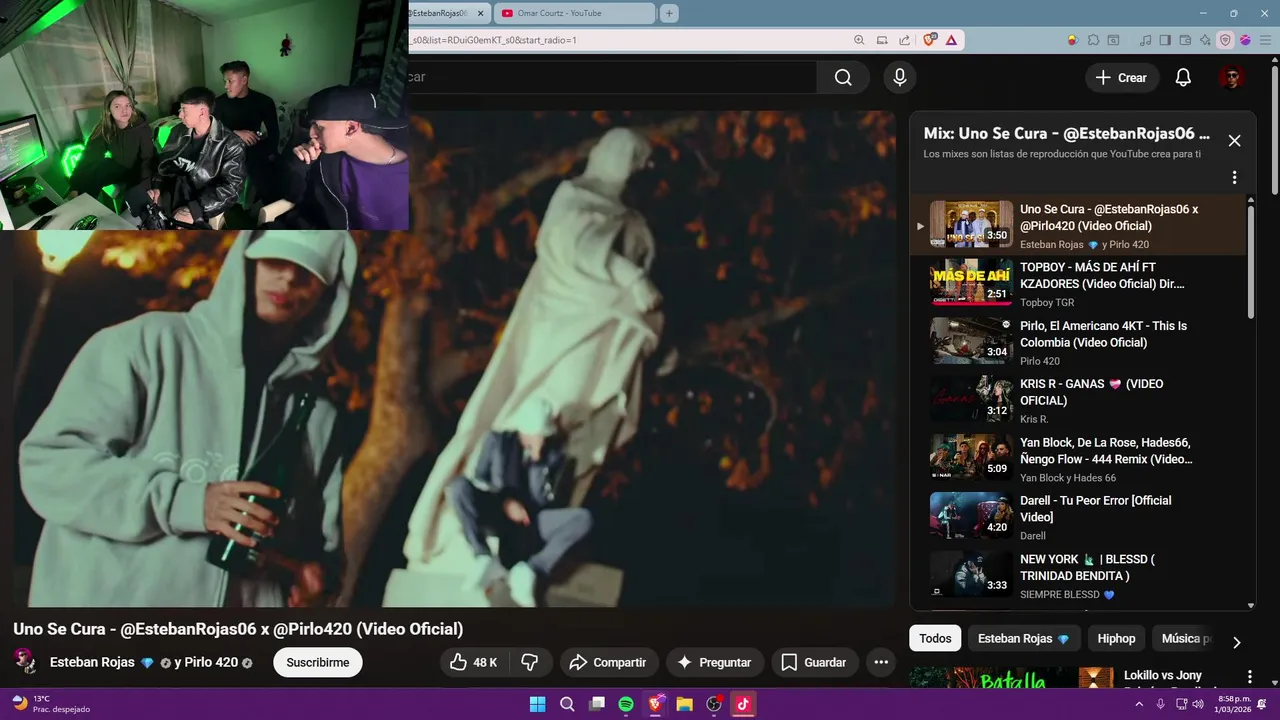The width and height of the screenshot is (1280, 720).
Task: Subscribe with the Suscribirme button
Action: pyautogui.click(x=318, y=662)
